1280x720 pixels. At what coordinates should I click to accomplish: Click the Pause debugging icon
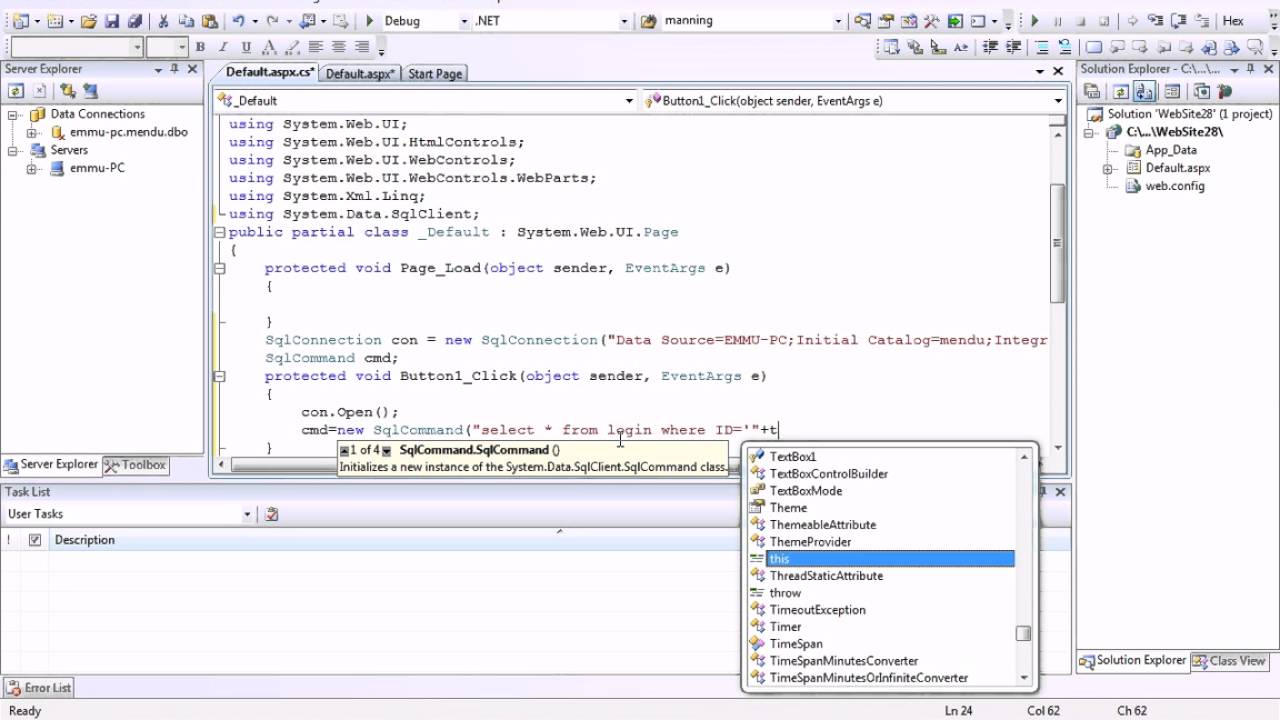1058,21
